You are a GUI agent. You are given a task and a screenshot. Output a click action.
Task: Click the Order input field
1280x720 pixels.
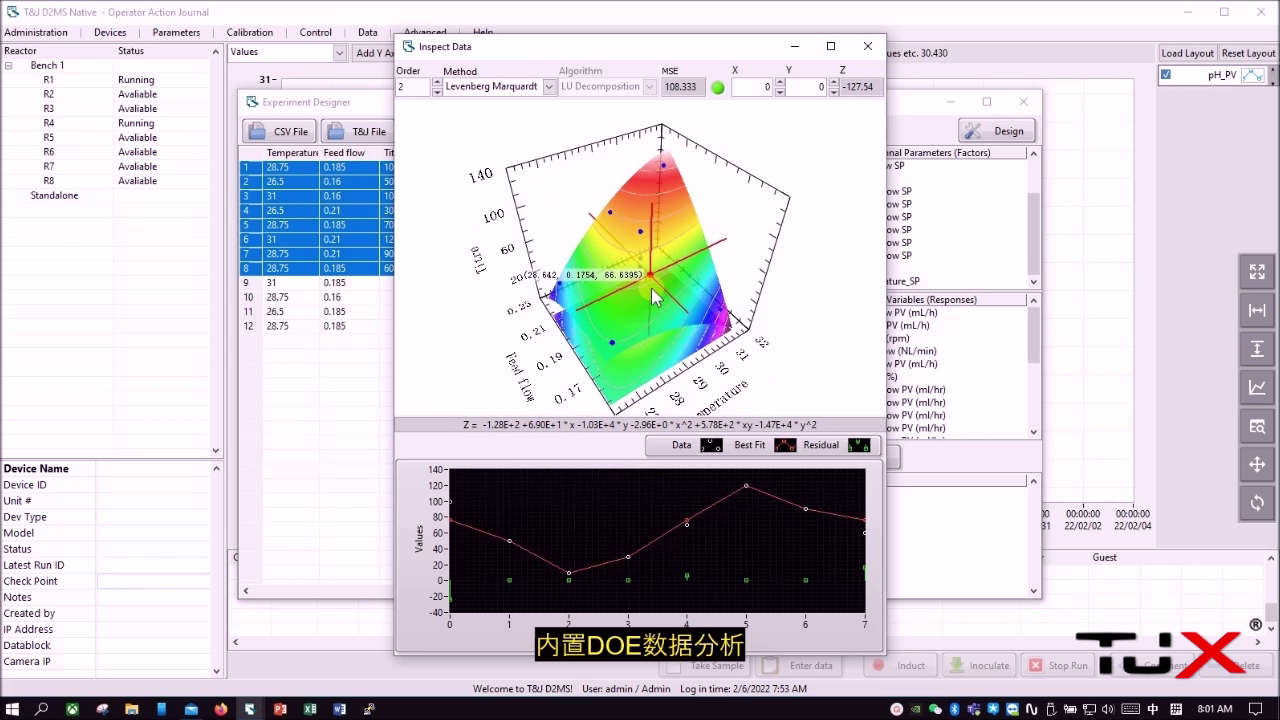pyautogui.click(x=413, y=87)
